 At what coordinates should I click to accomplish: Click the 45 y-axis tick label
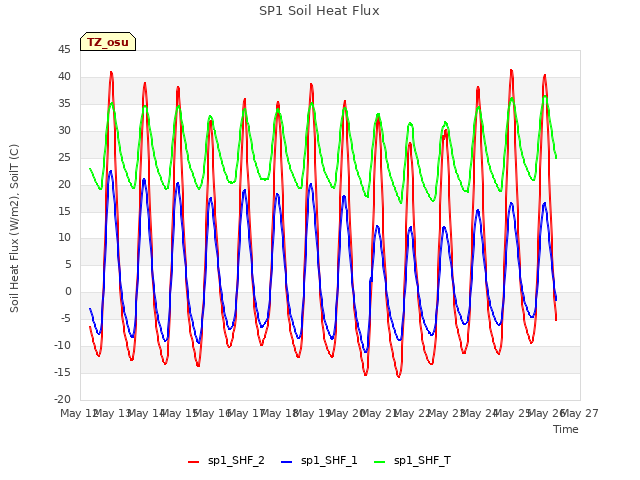pyautogui.click(x=64, y=50)
